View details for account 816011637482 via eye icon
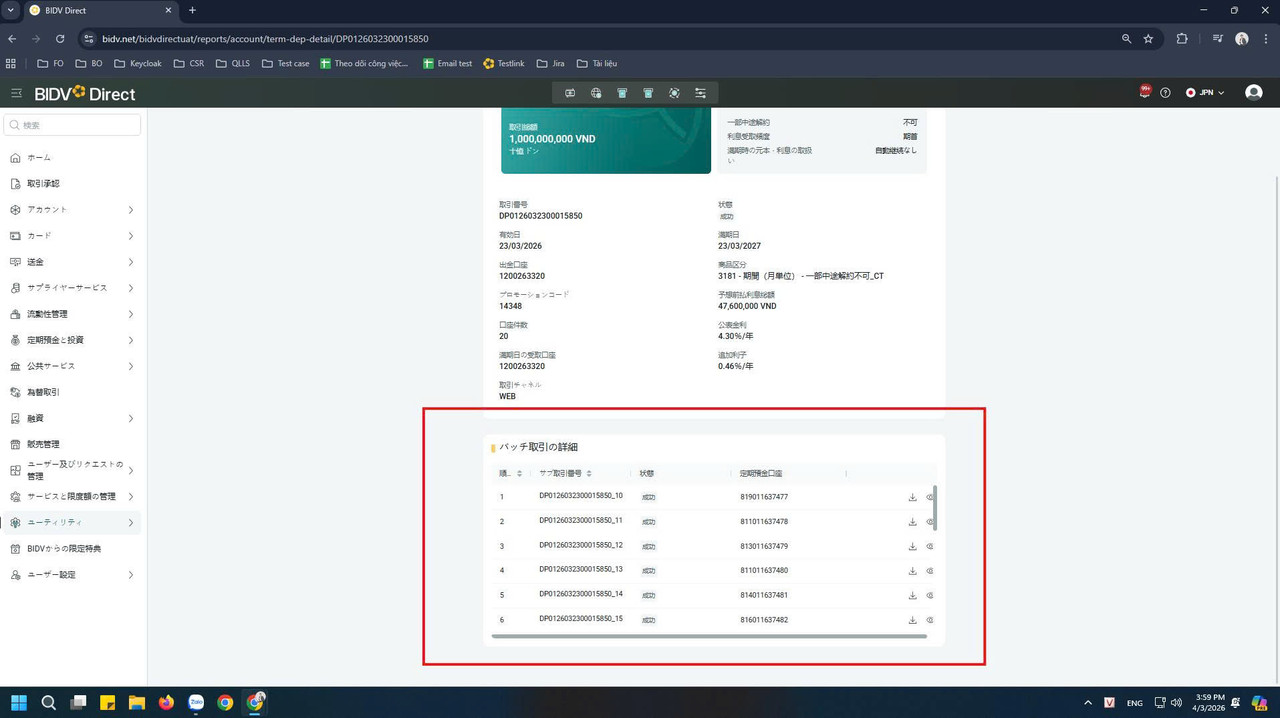 [x=930, y=620]
